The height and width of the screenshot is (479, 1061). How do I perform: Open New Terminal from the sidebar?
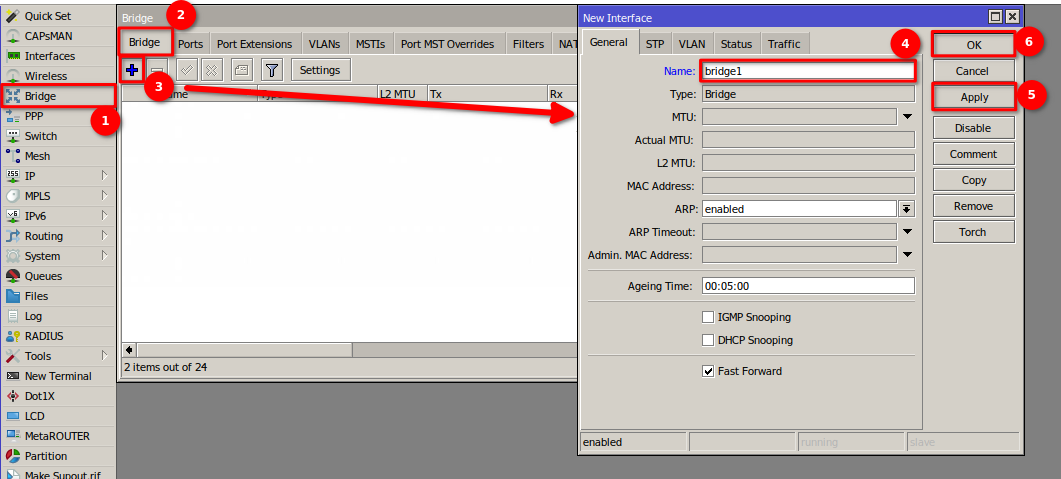click(x=57, y=376)
